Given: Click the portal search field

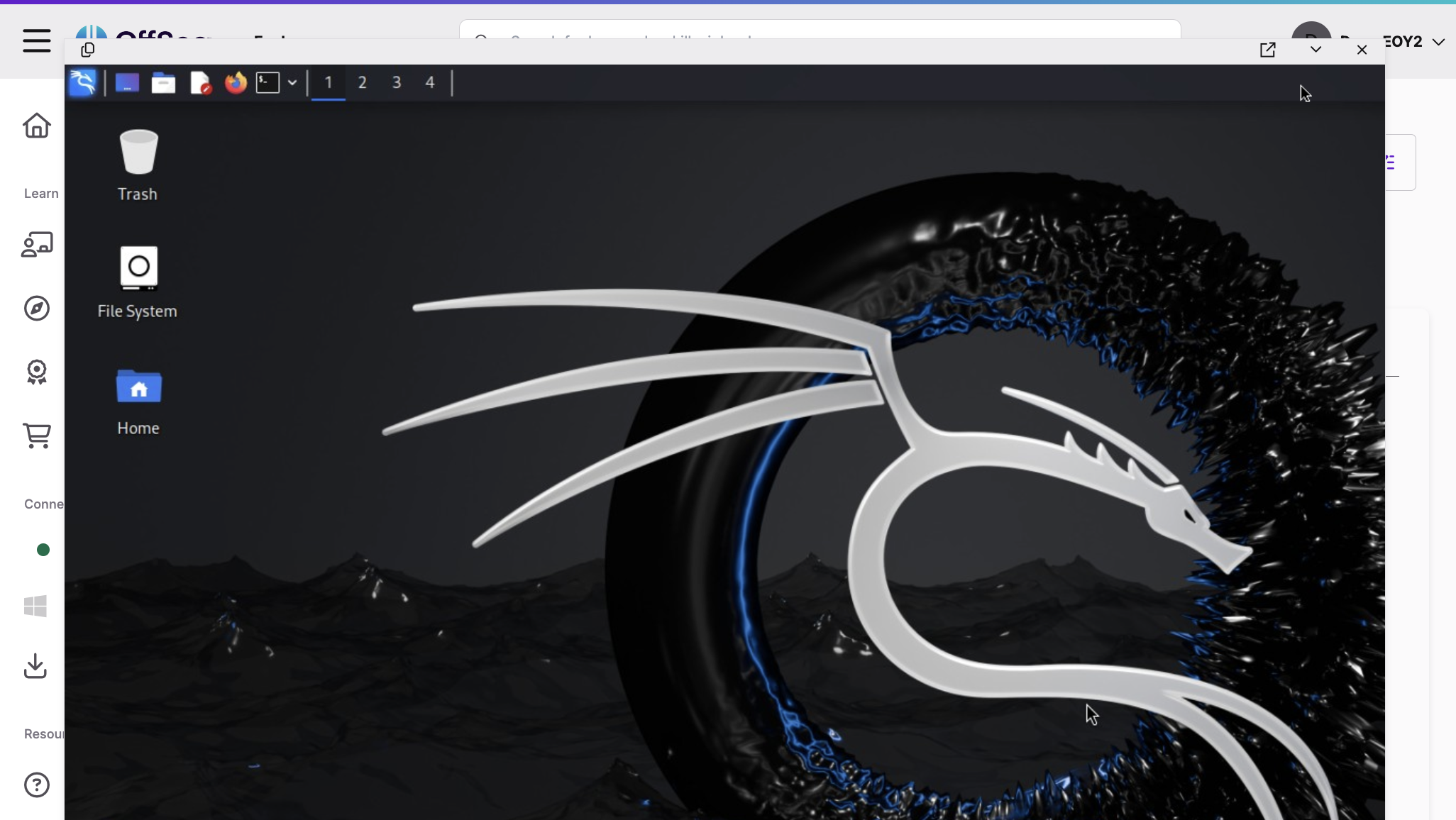Looking at the screenshot, I should point(820,30).
